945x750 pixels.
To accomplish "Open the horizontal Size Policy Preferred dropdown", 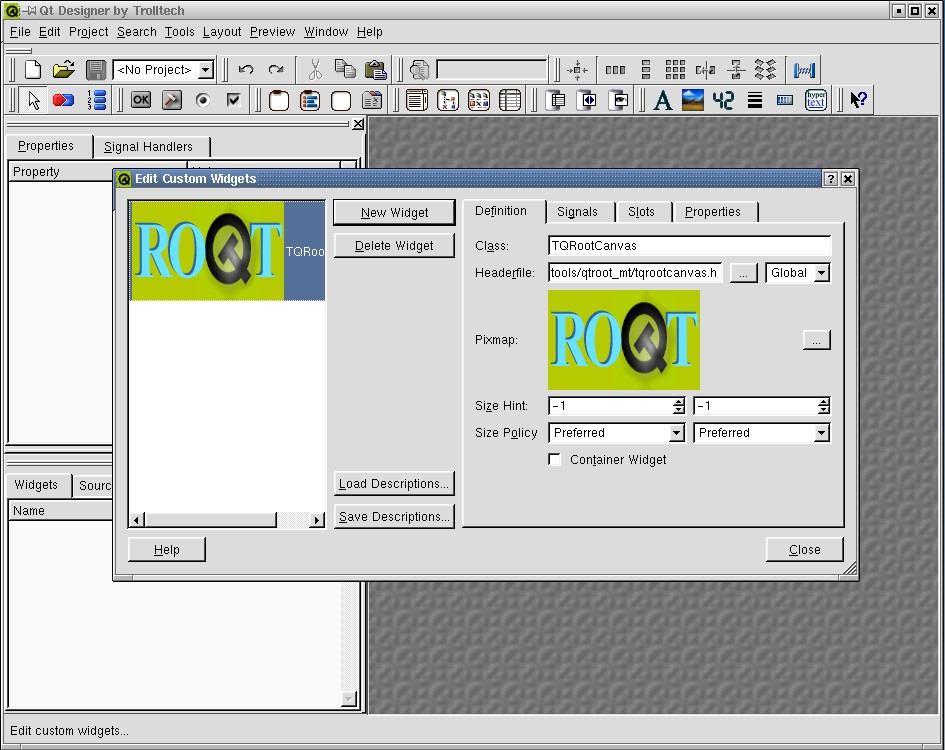I will (x=617, y=433).
